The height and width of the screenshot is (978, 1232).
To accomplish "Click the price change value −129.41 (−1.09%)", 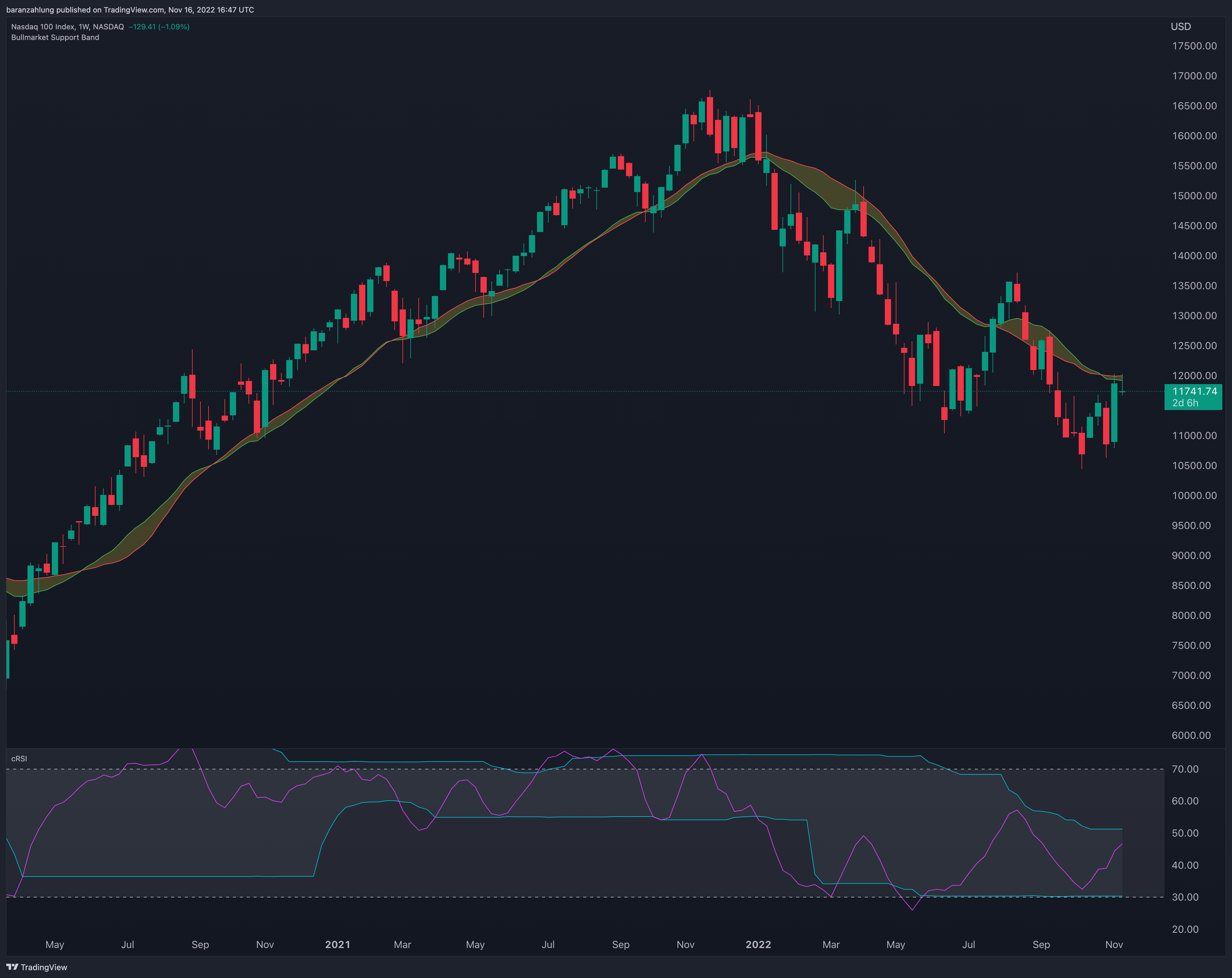I will click(x=159, y=27).
